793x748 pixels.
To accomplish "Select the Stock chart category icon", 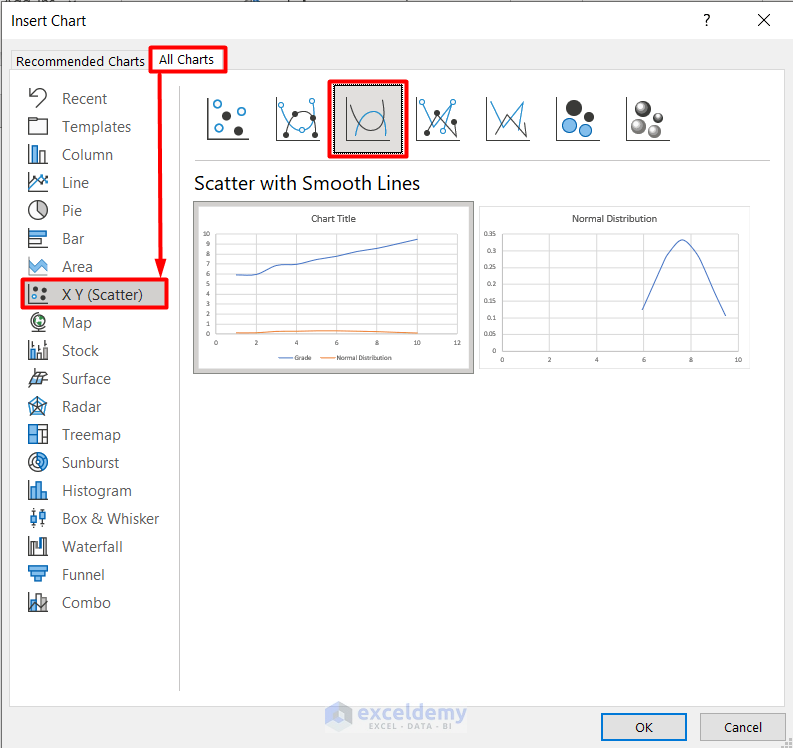I will [x=38, y=350].
